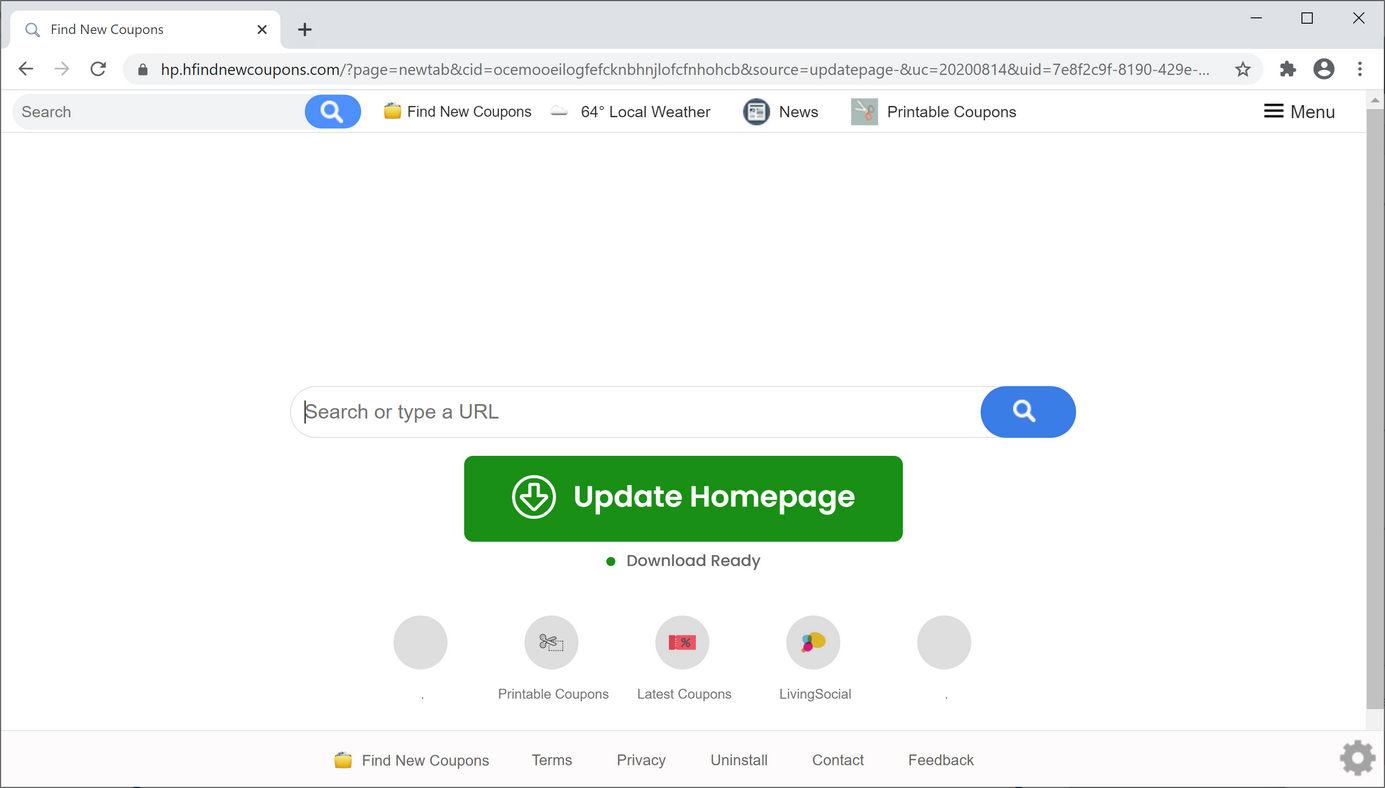The height and width of the screenshot is (788, 1385).
Task: Open the Uninstall footer link
Action: point(739,760)
